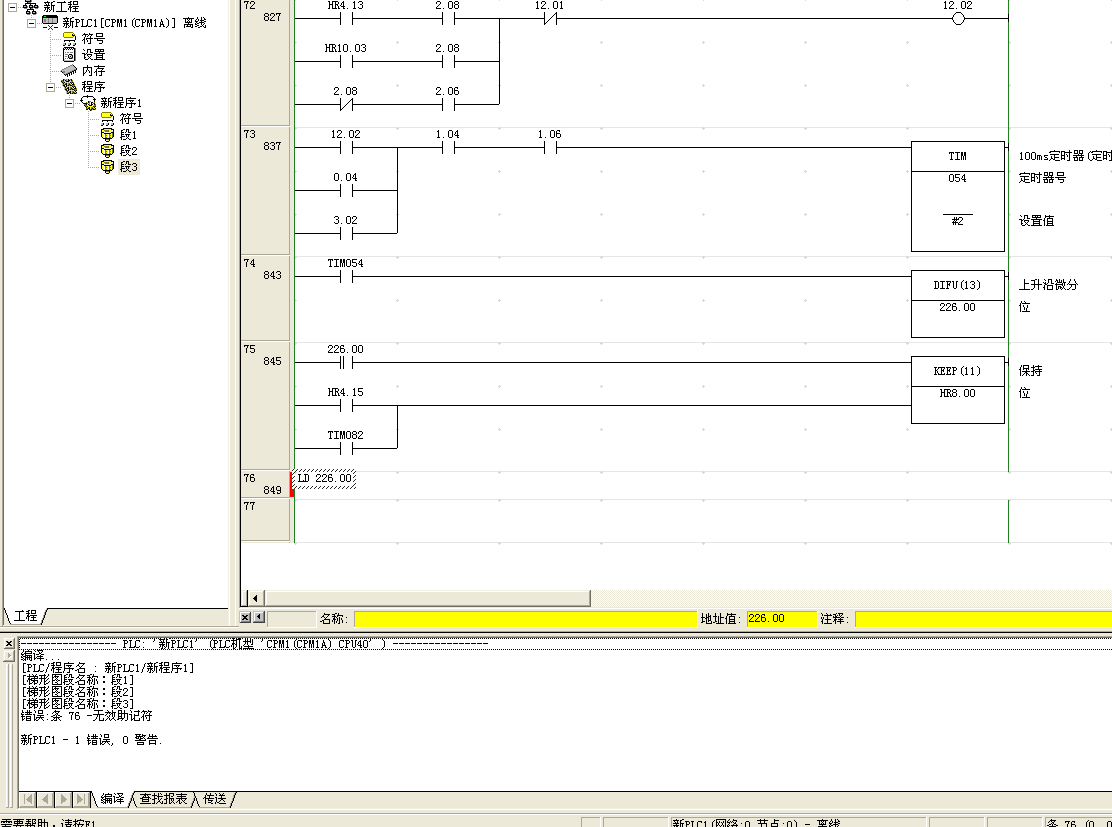This screenshot has width=1112, height=827.
Task: Select the 工程 workspace tab
Action: (26, 616)
